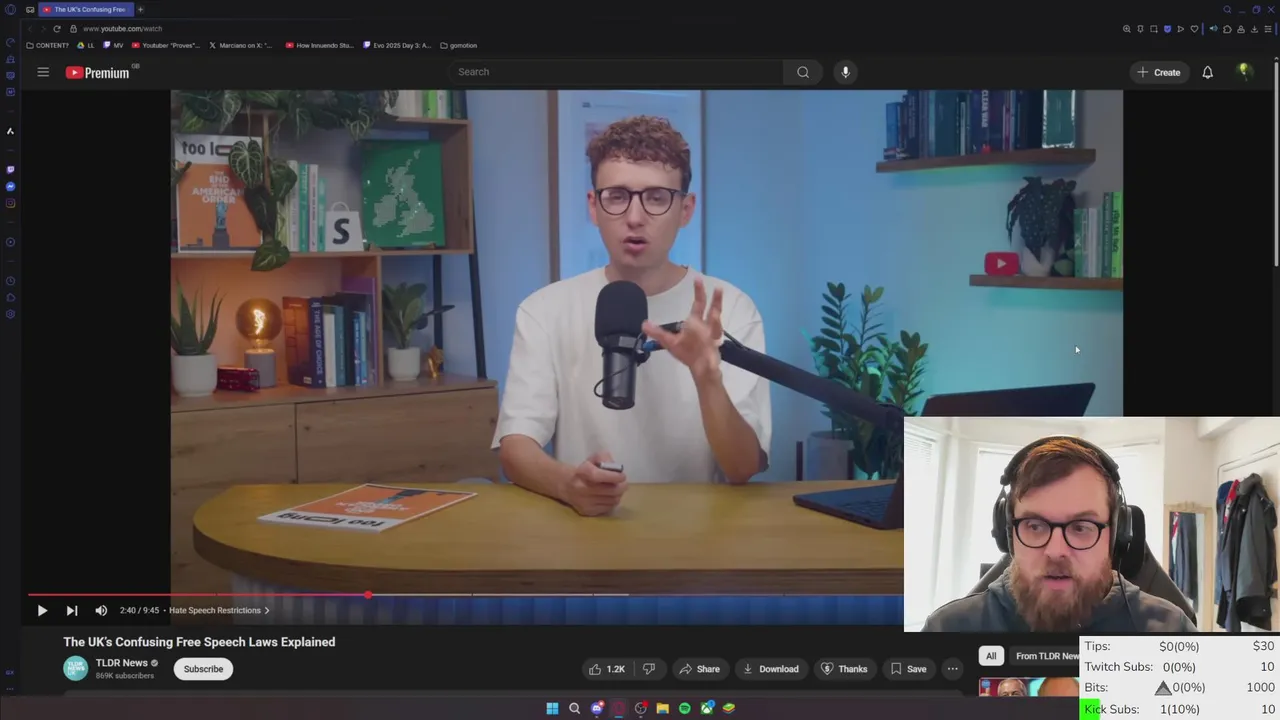Open the How Innuendo Stu bookmark
The width and height of the screenshot is (1280, 720).
[320, 45]
